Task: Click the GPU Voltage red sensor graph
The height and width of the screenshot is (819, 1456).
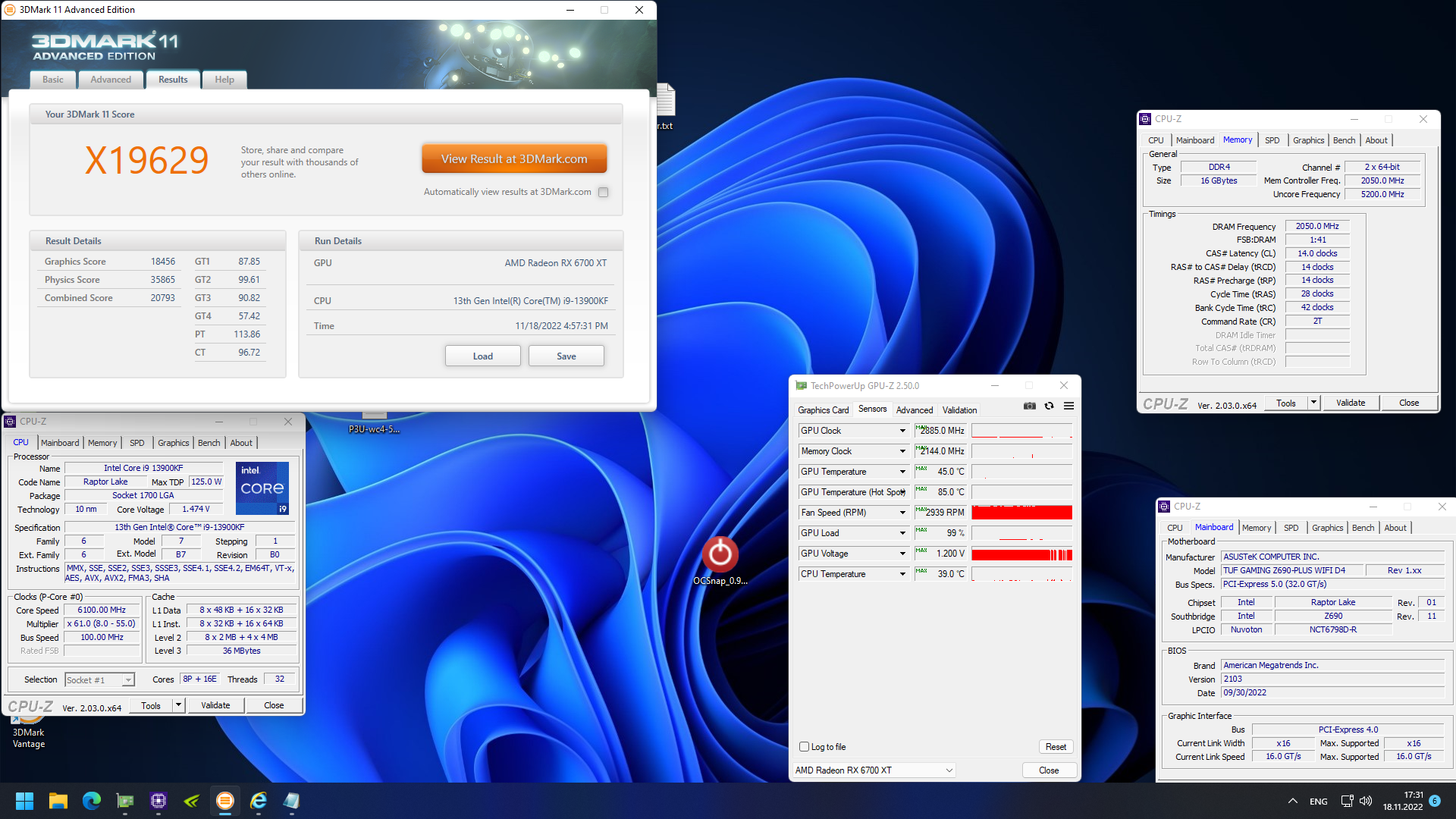Action: click(x=1021, y=554)
